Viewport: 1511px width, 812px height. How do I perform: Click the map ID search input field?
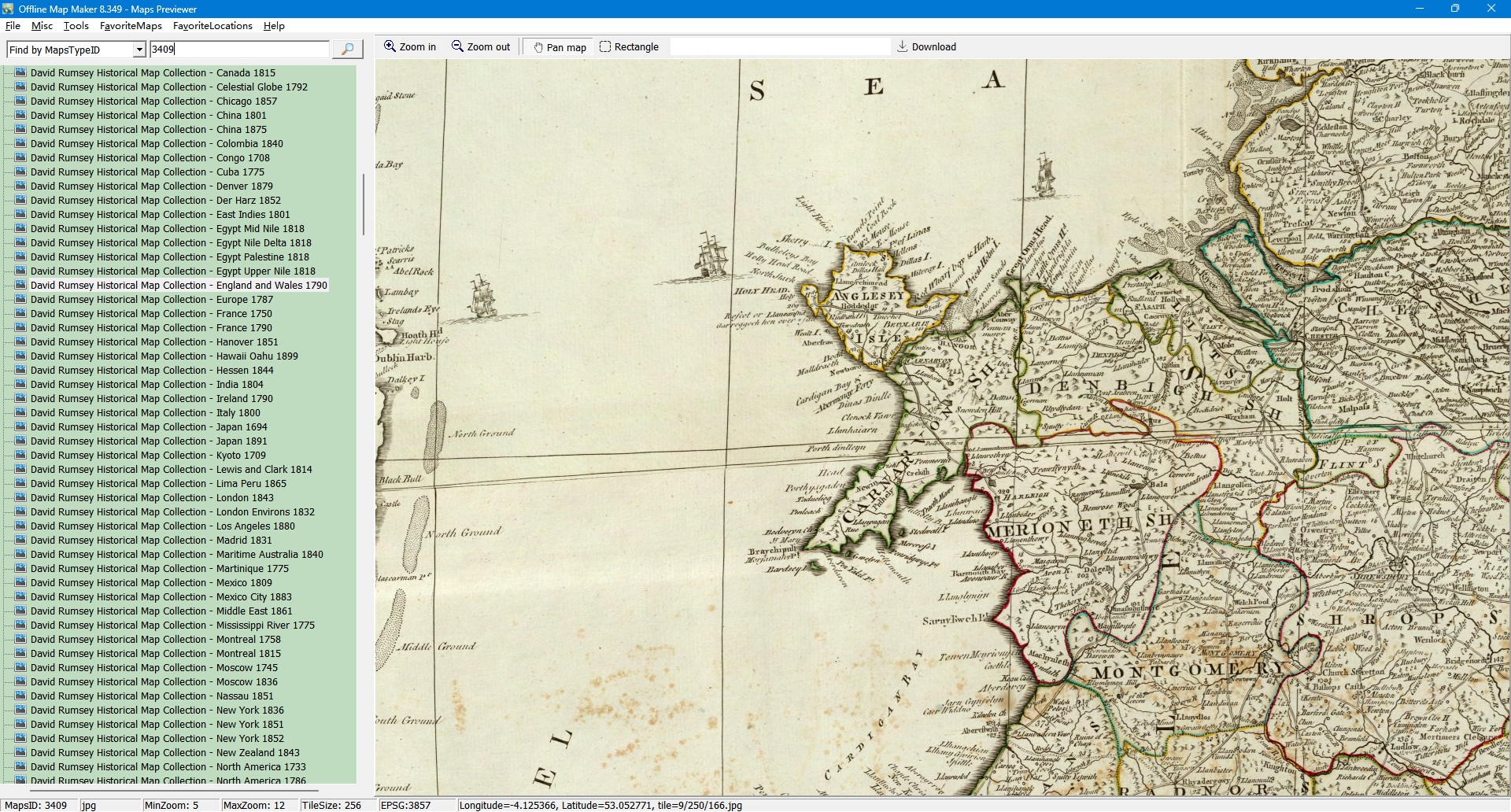click(x=239, y=50)
